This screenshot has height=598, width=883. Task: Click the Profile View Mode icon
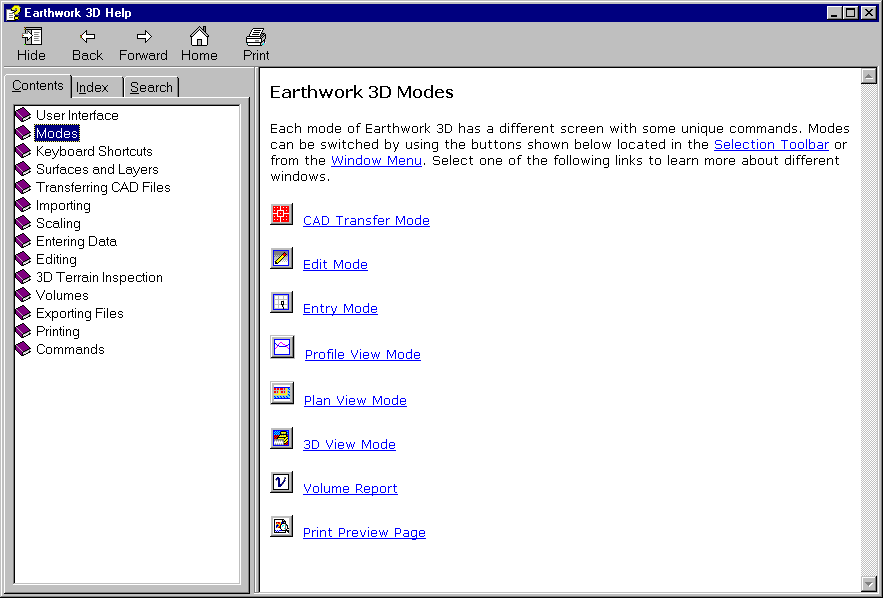(282, 348)
